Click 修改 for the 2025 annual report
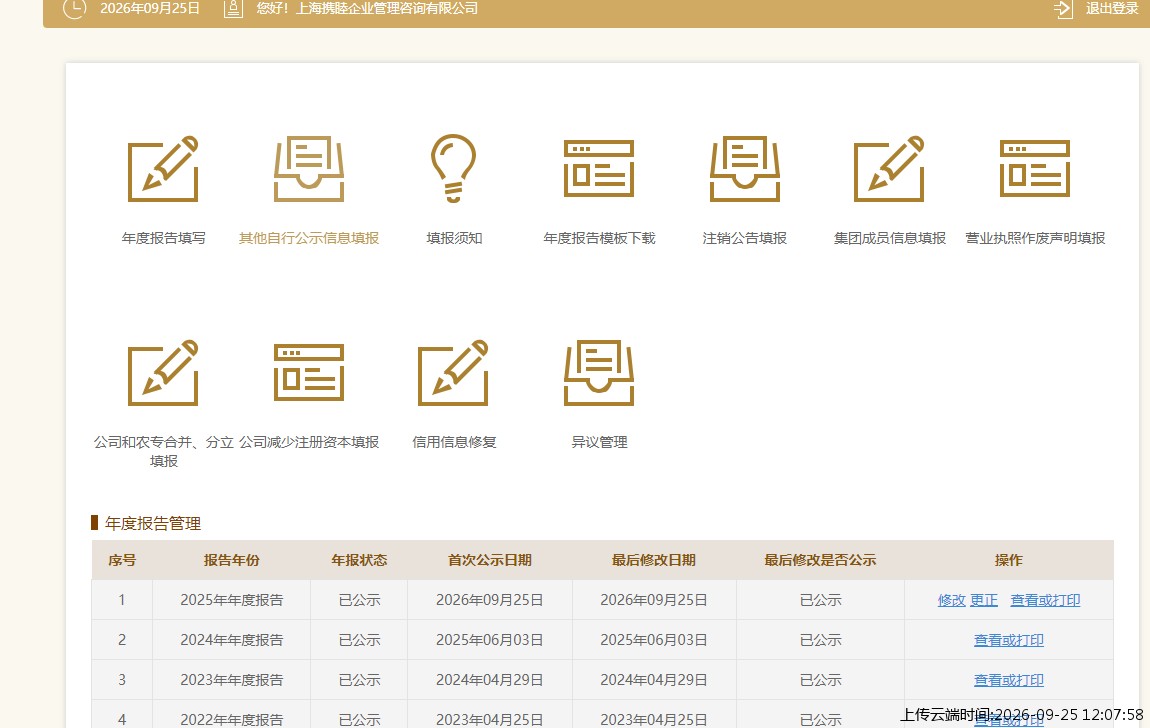This screenshot has height=728, width=1150. [951, 600]
